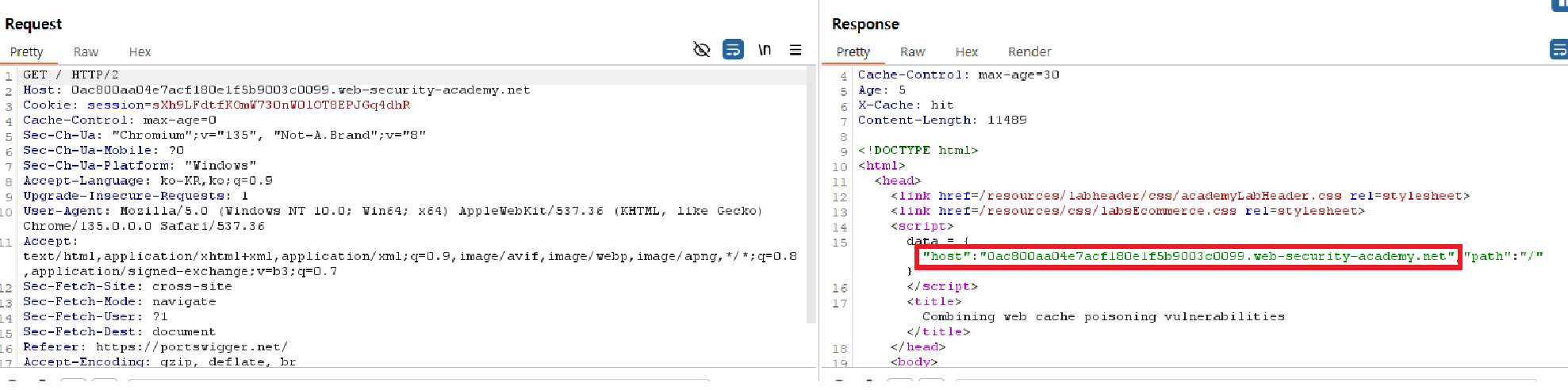This screenshot has width=1568, height=390.
Task: Click 'Cache-Control: max-age=0' in Request
Action: pyautogui.click(x=119, y=120)
